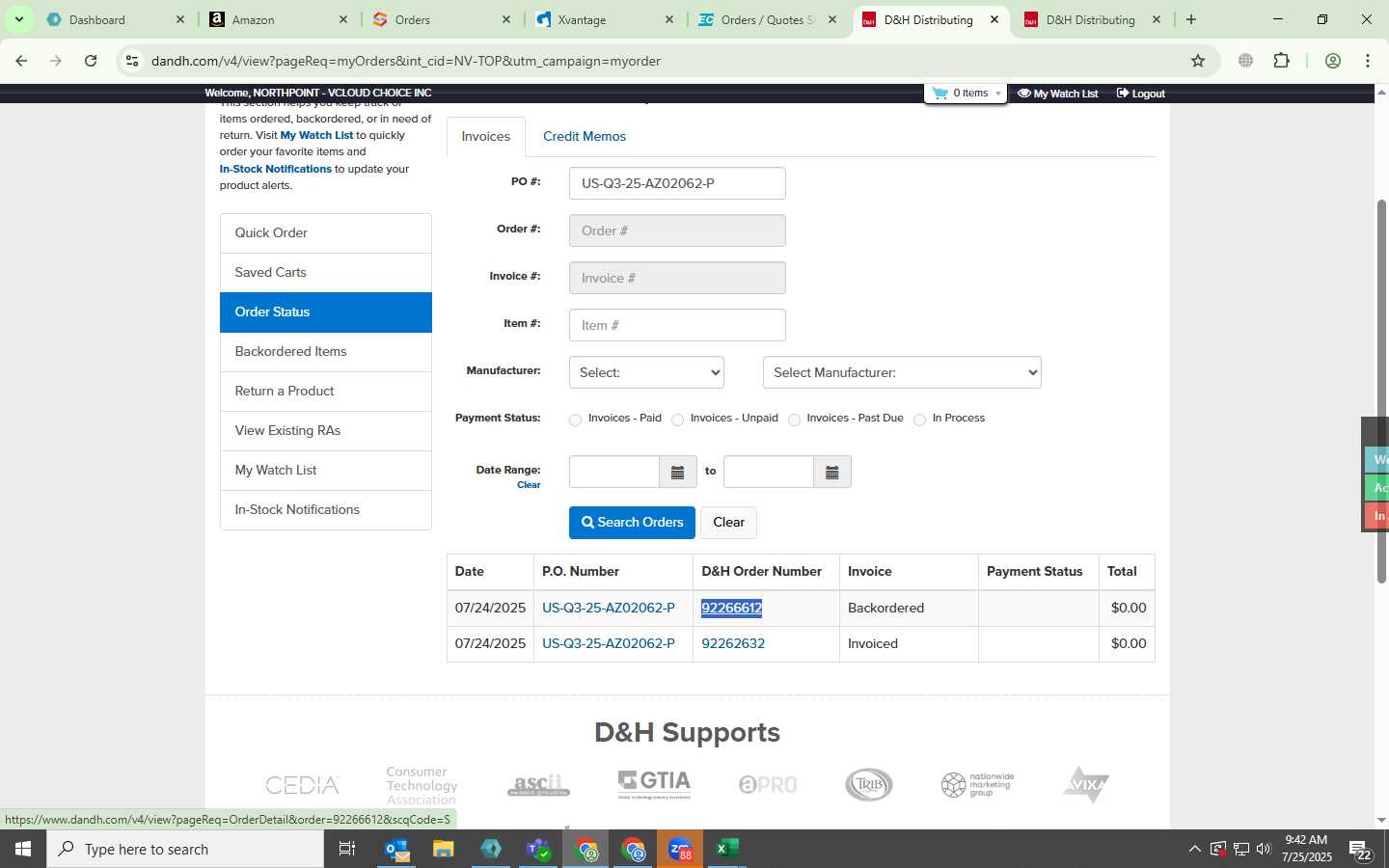1389x868 pixels.
Task: Click the Clear button beside Search Orders
Action: click(x=728, y=523)
